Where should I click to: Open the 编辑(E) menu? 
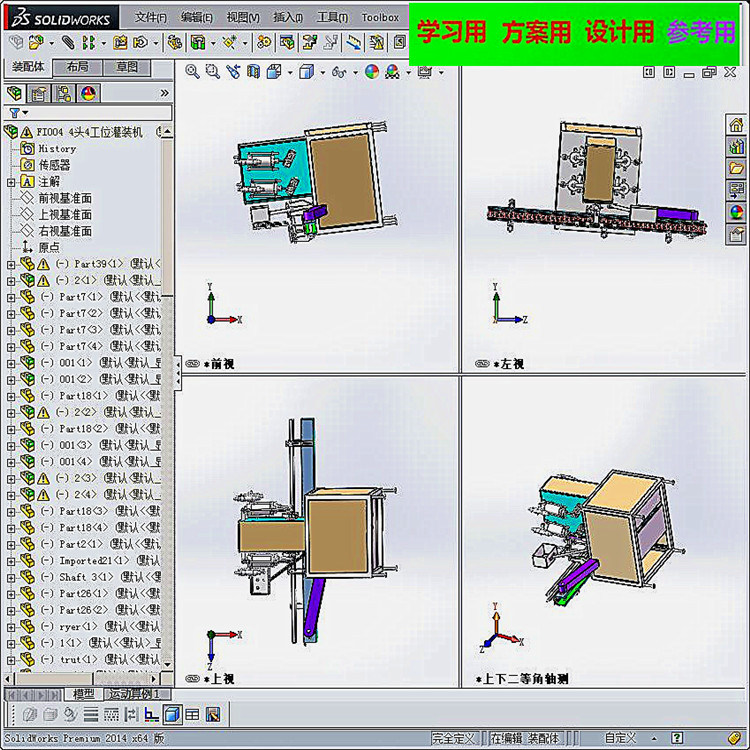(197, 18)
